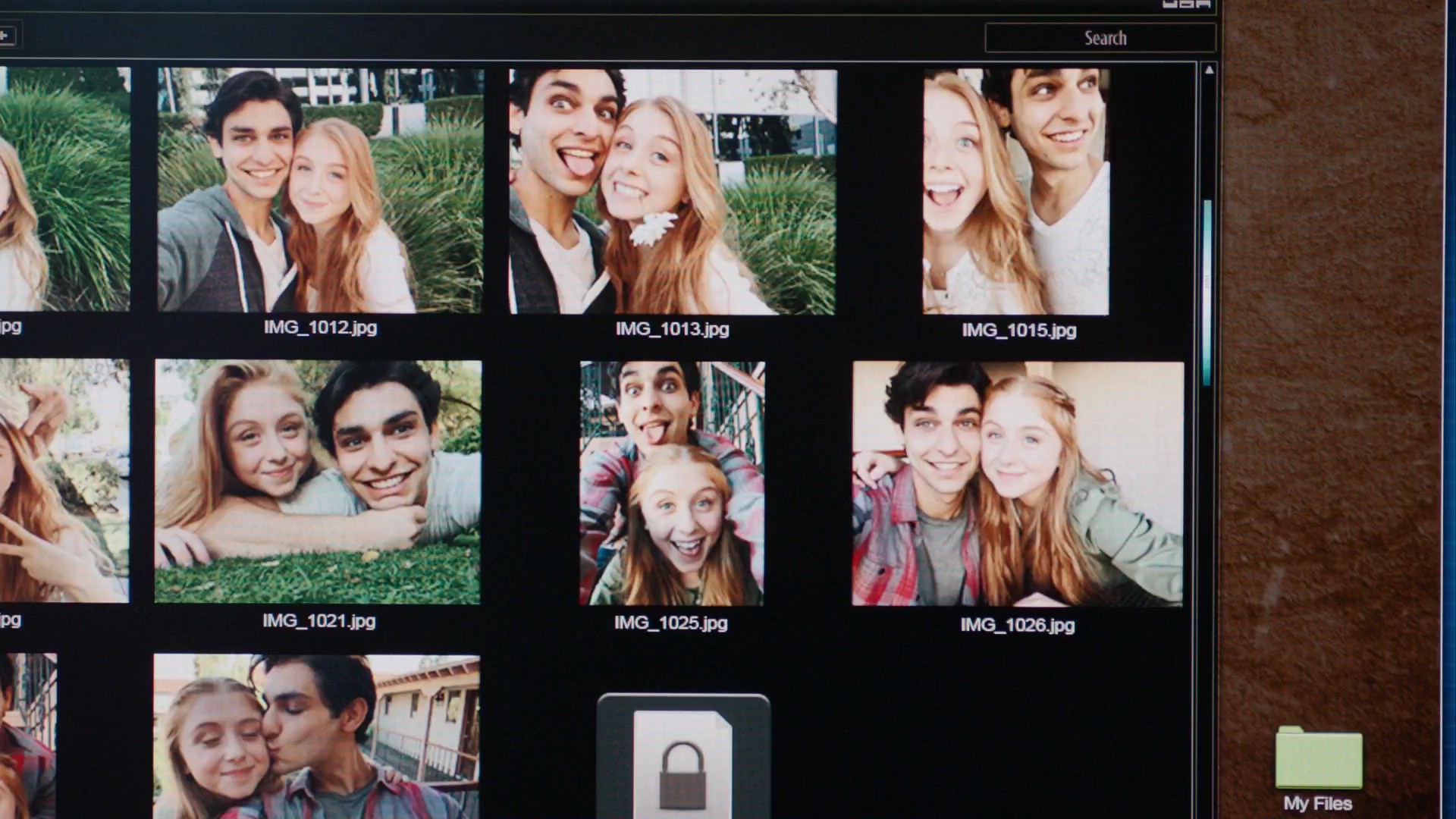
Task: Click the scrollbar up arrow
Action: click(x=1209, y=71)
